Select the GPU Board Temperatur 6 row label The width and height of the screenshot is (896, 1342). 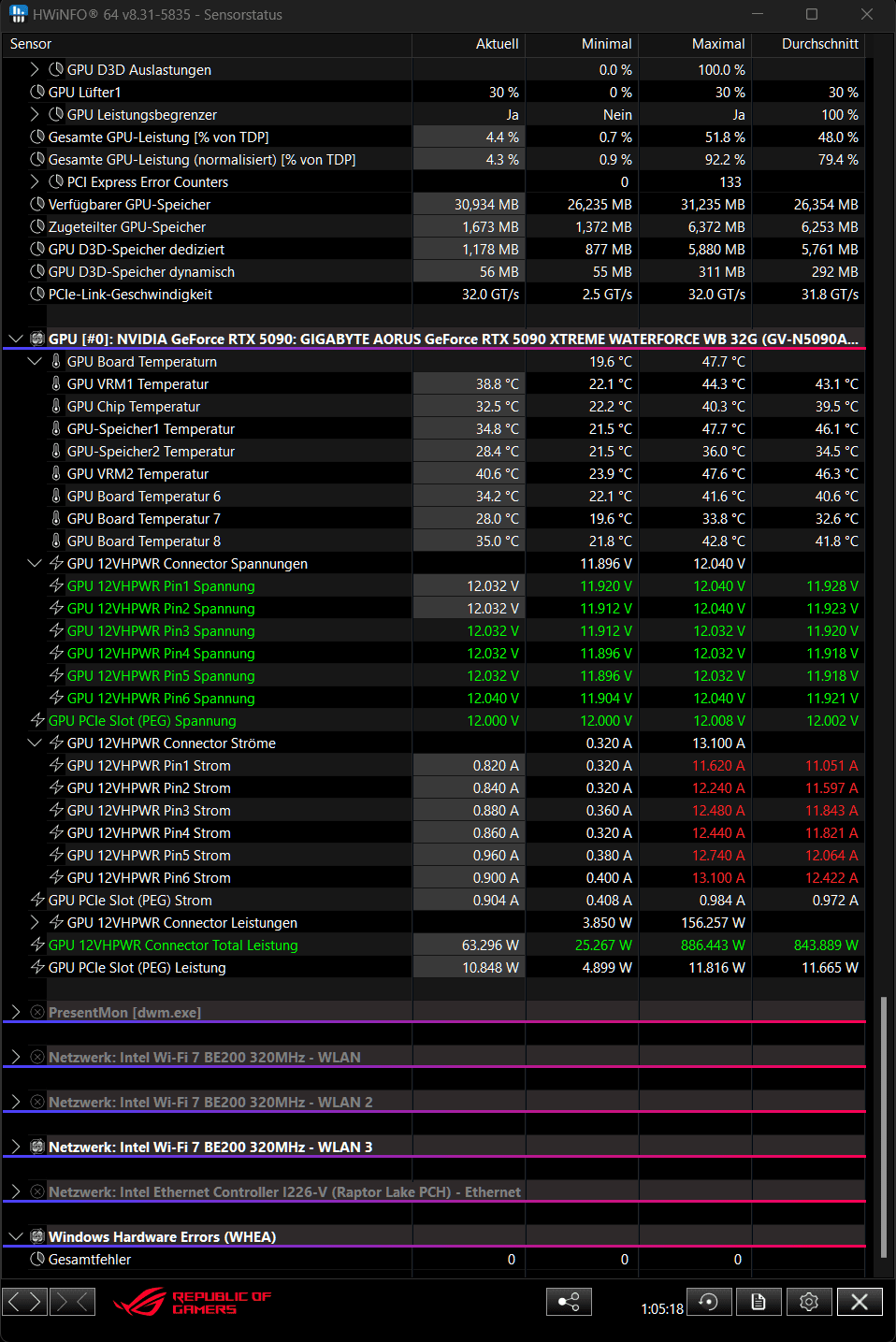click(144, 497)
